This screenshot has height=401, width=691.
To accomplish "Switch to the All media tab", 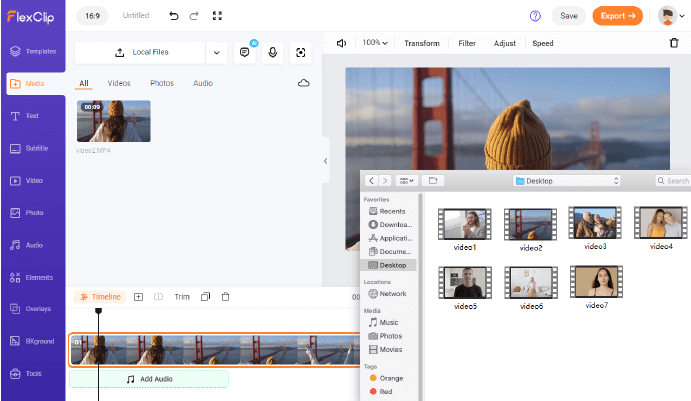I will [84, 83].
